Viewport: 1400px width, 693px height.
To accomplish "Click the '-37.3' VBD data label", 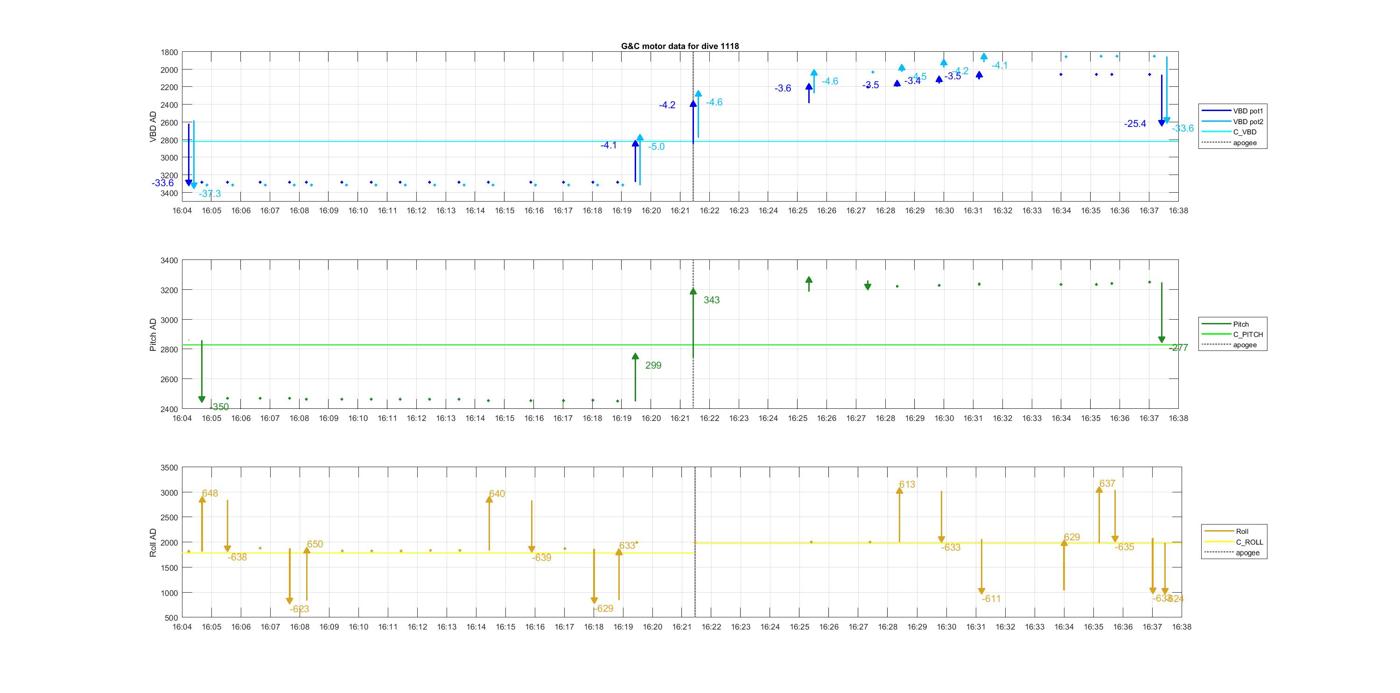I will click(210, 193).
